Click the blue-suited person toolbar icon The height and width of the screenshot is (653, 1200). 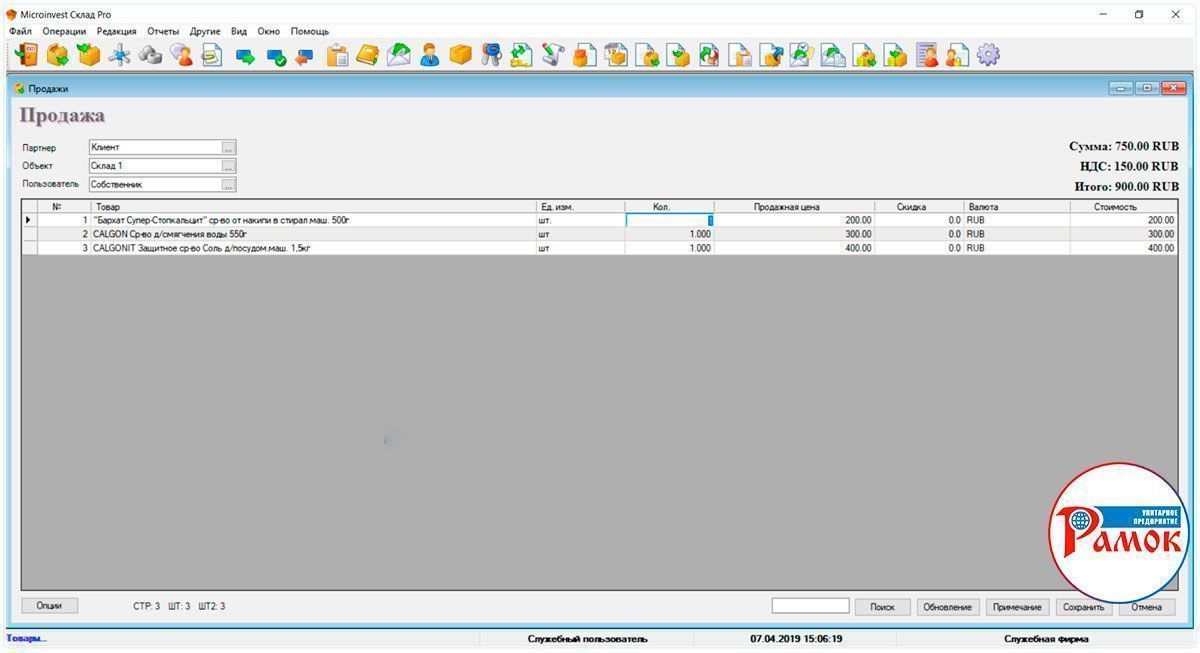click(430, 55)
